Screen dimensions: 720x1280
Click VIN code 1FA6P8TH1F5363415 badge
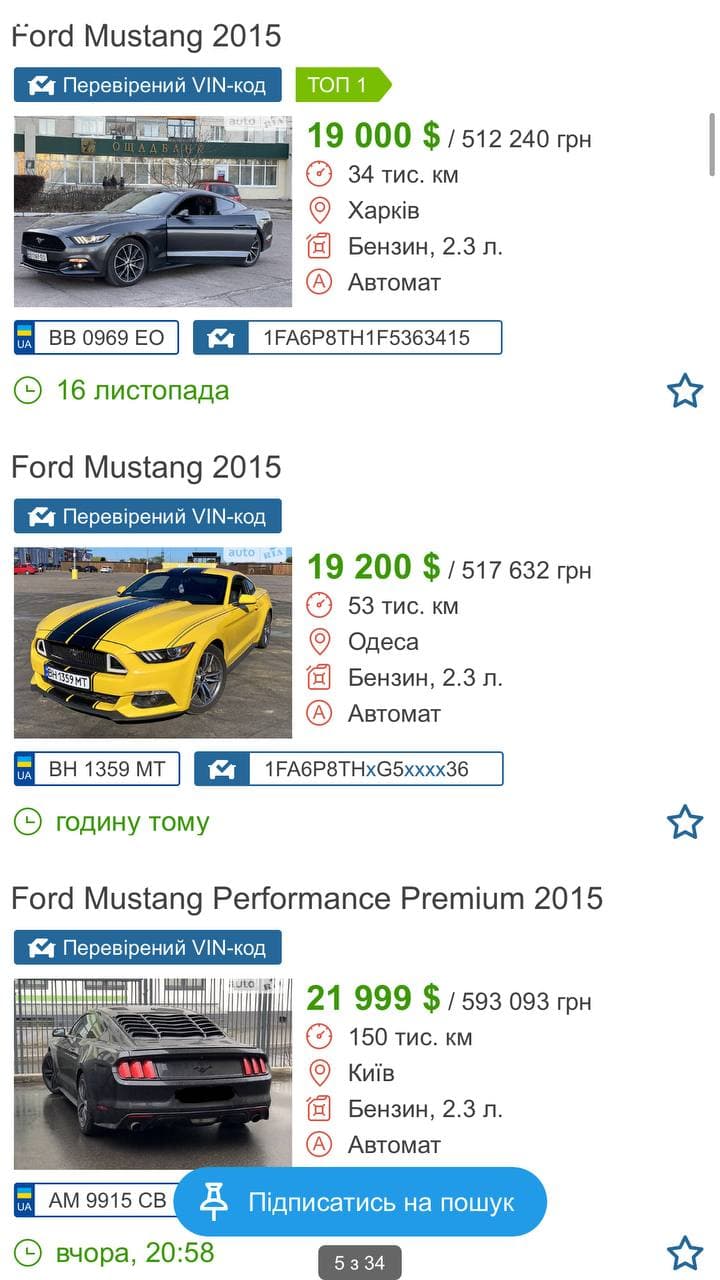tap(348, 338)
